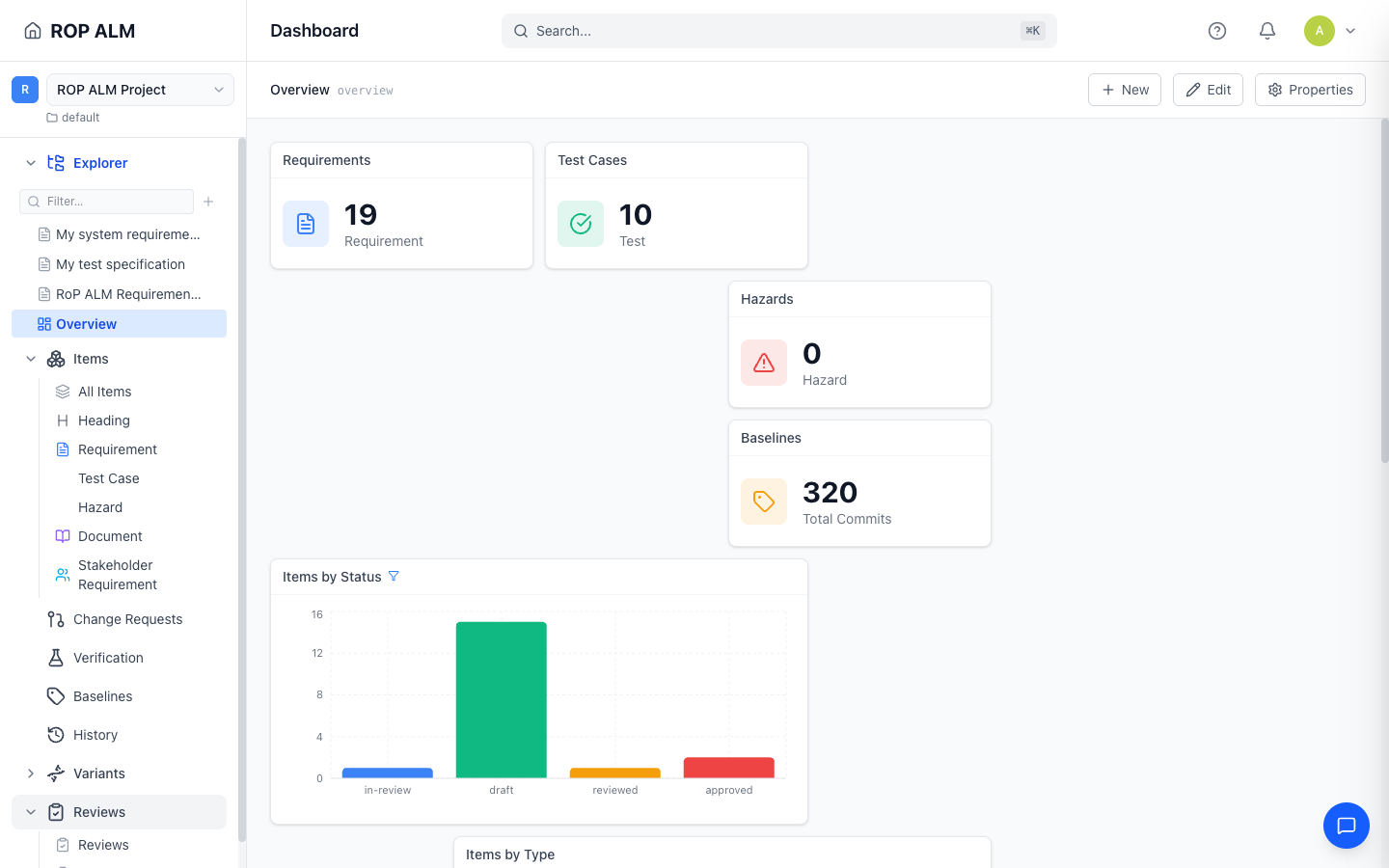Click the Reviews clipboard icon
This screenshot has height=868, width=1389.
tap(56, 812)
